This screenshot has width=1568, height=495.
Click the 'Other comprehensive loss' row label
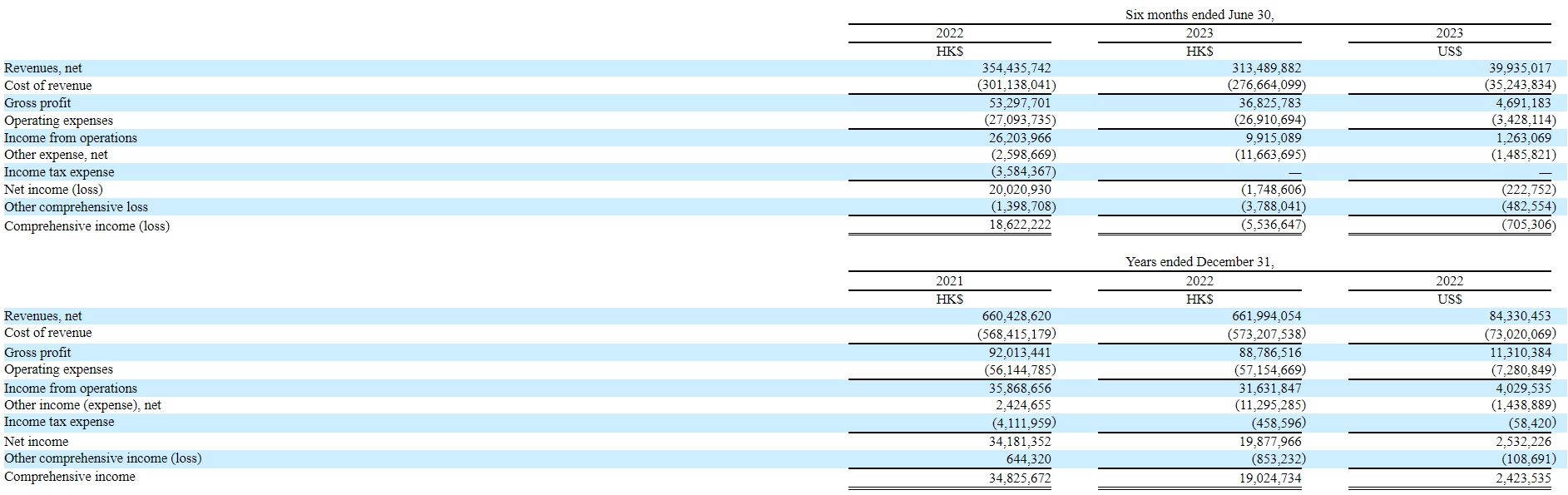(76, 207)
